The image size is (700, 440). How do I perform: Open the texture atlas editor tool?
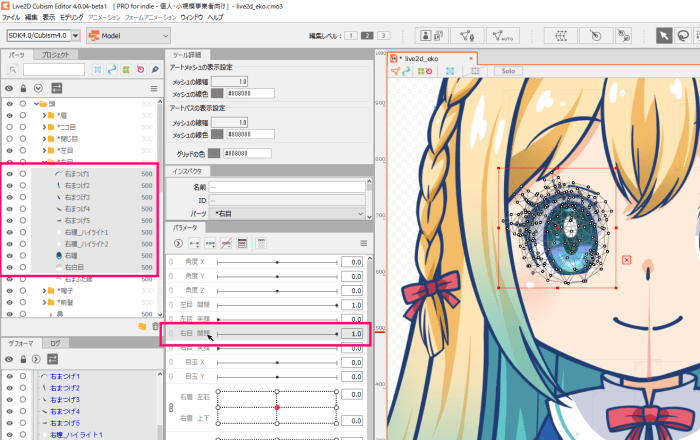click(x=431, y=36)
